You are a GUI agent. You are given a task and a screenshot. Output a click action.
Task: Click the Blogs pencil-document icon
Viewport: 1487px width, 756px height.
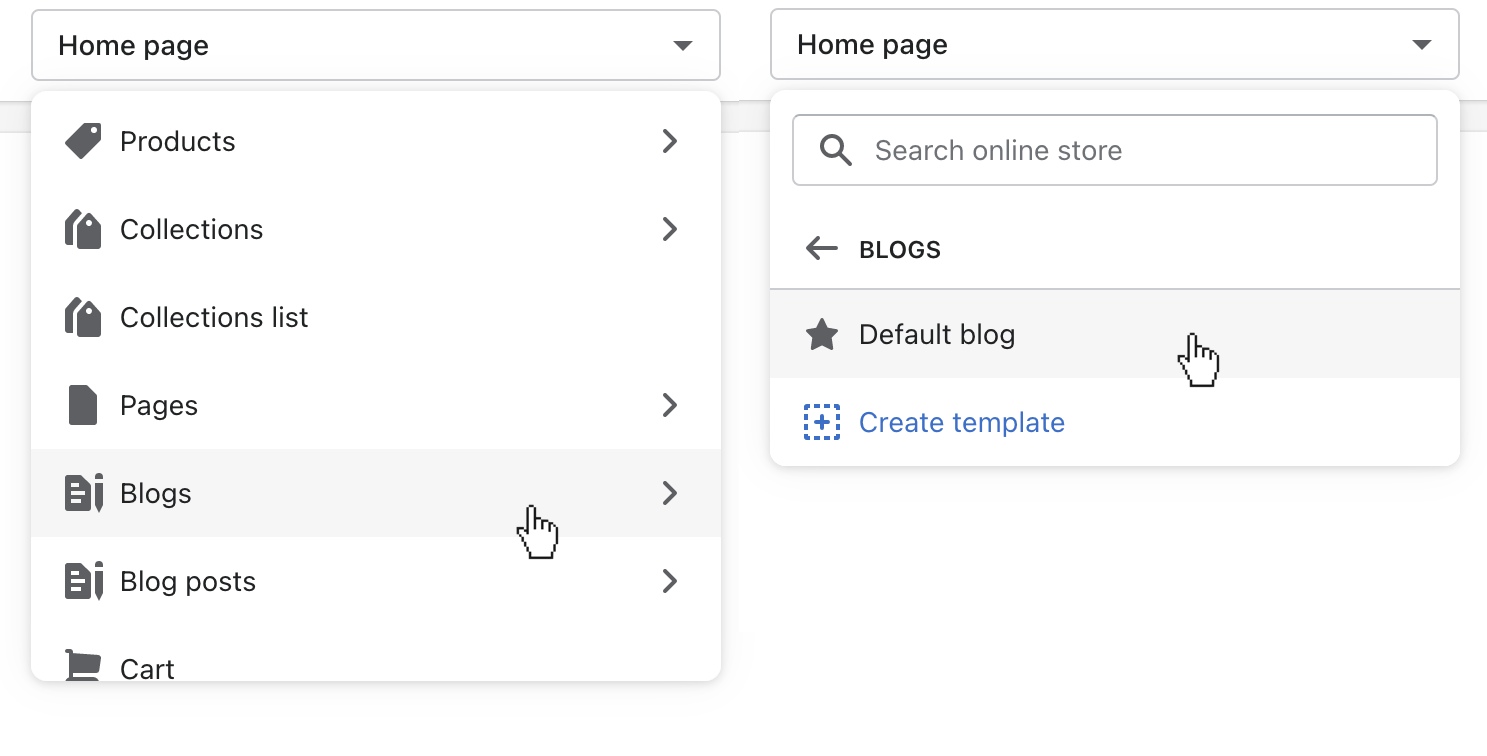pyautogui.click(x=84, y=493)
